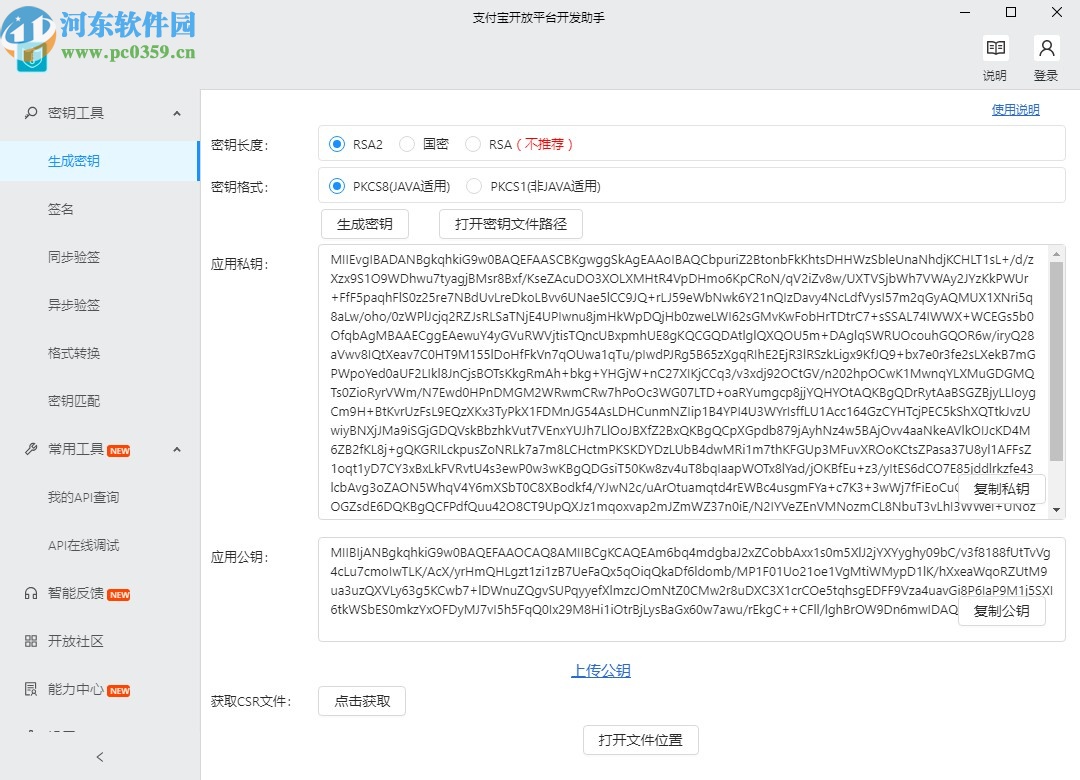Screen dimensions: 1080x780
Task: Click 打开文件位置 button
Action: click(x=641, y=740)
